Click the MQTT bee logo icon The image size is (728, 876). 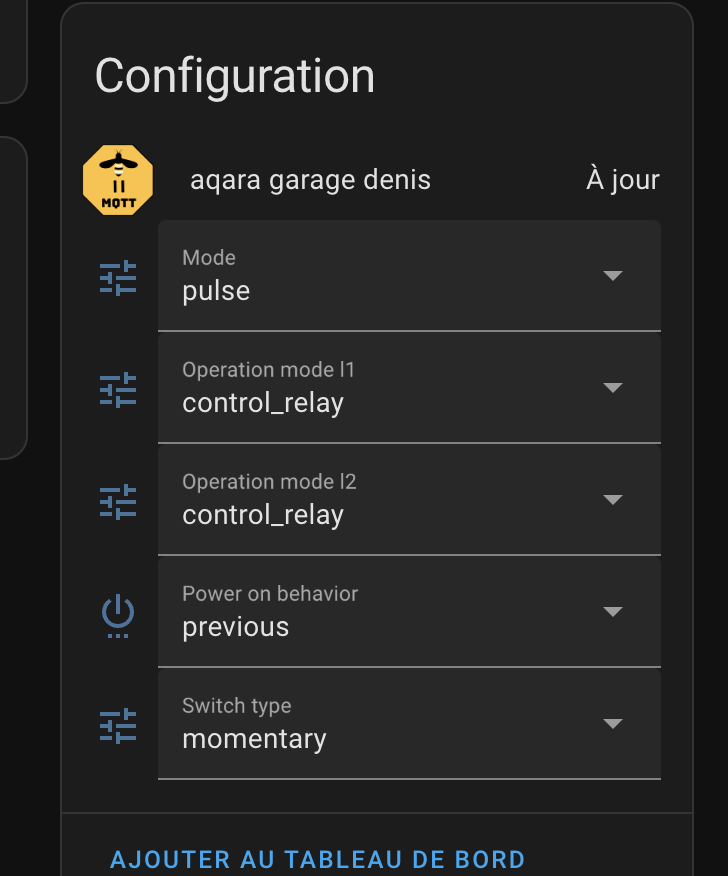tap(118, 180)
